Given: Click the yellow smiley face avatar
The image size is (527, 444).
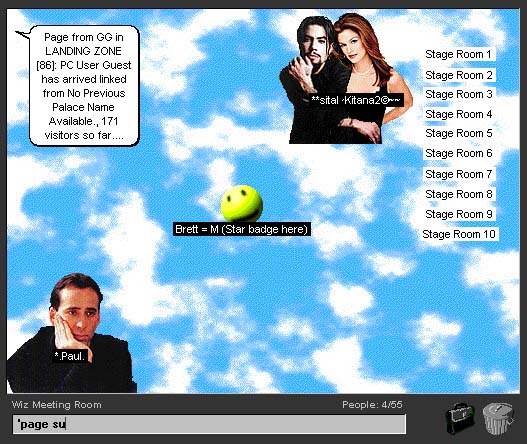Looking at the screenshot, I should click(242, 203).
